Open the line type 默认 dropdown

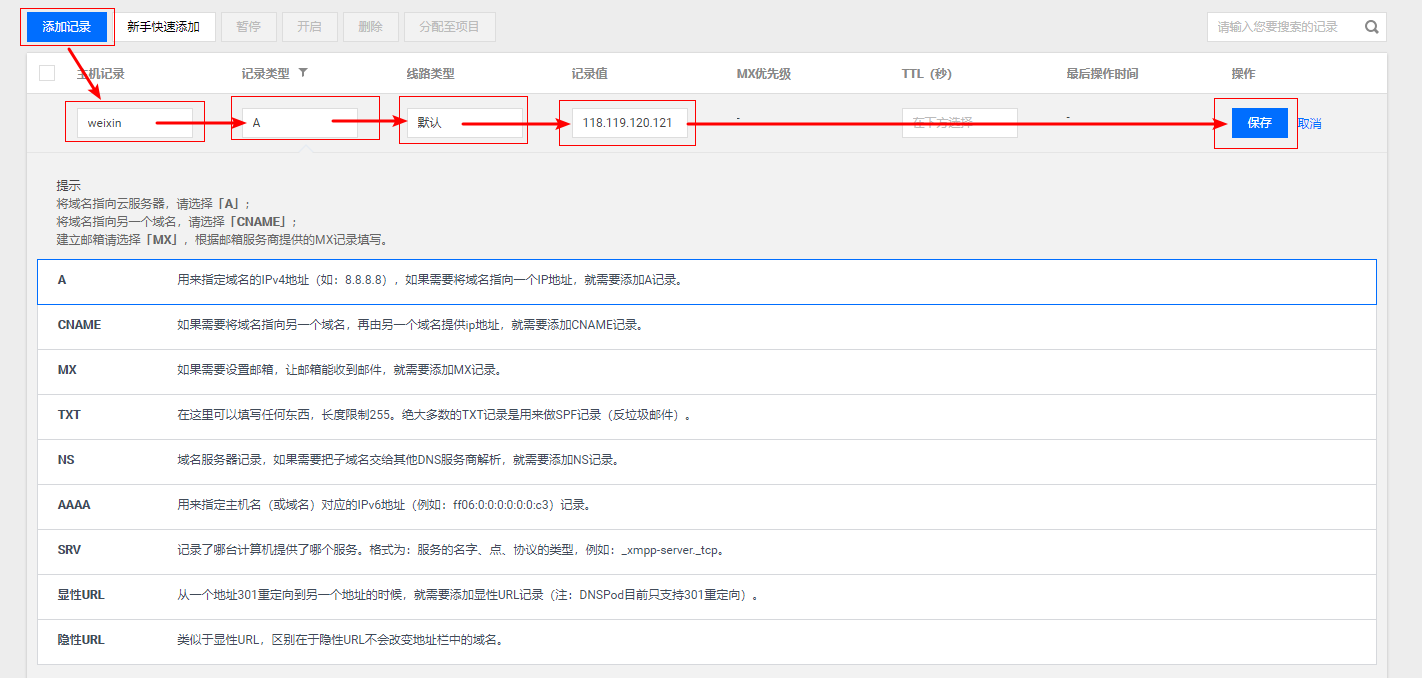pos(464,123)
